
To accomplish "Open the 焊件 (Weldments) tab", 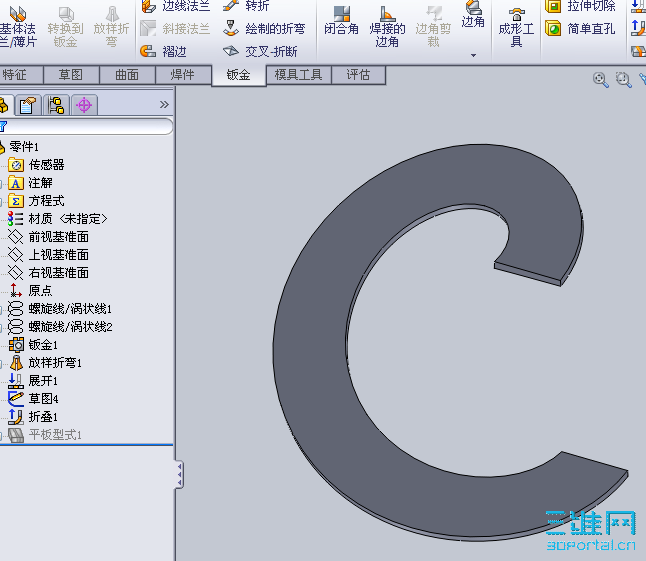I will [183, 75].
